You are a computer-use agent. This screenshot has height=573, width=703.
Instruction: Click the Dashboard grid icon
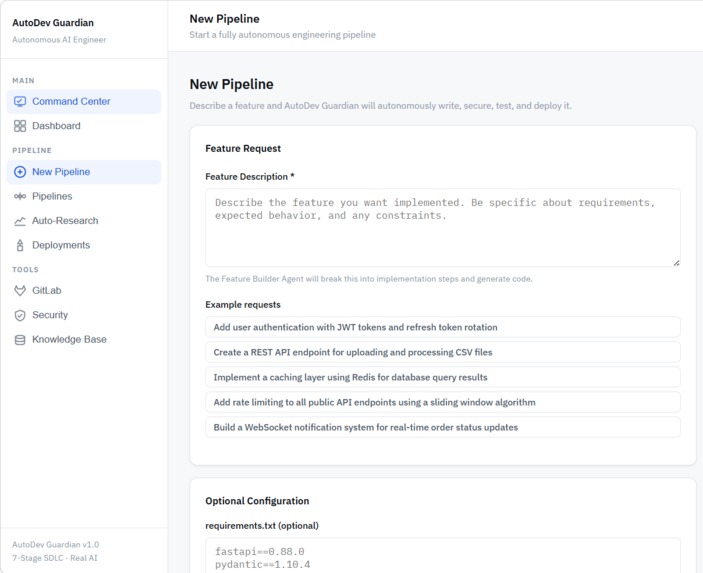[x=20, y=126]
